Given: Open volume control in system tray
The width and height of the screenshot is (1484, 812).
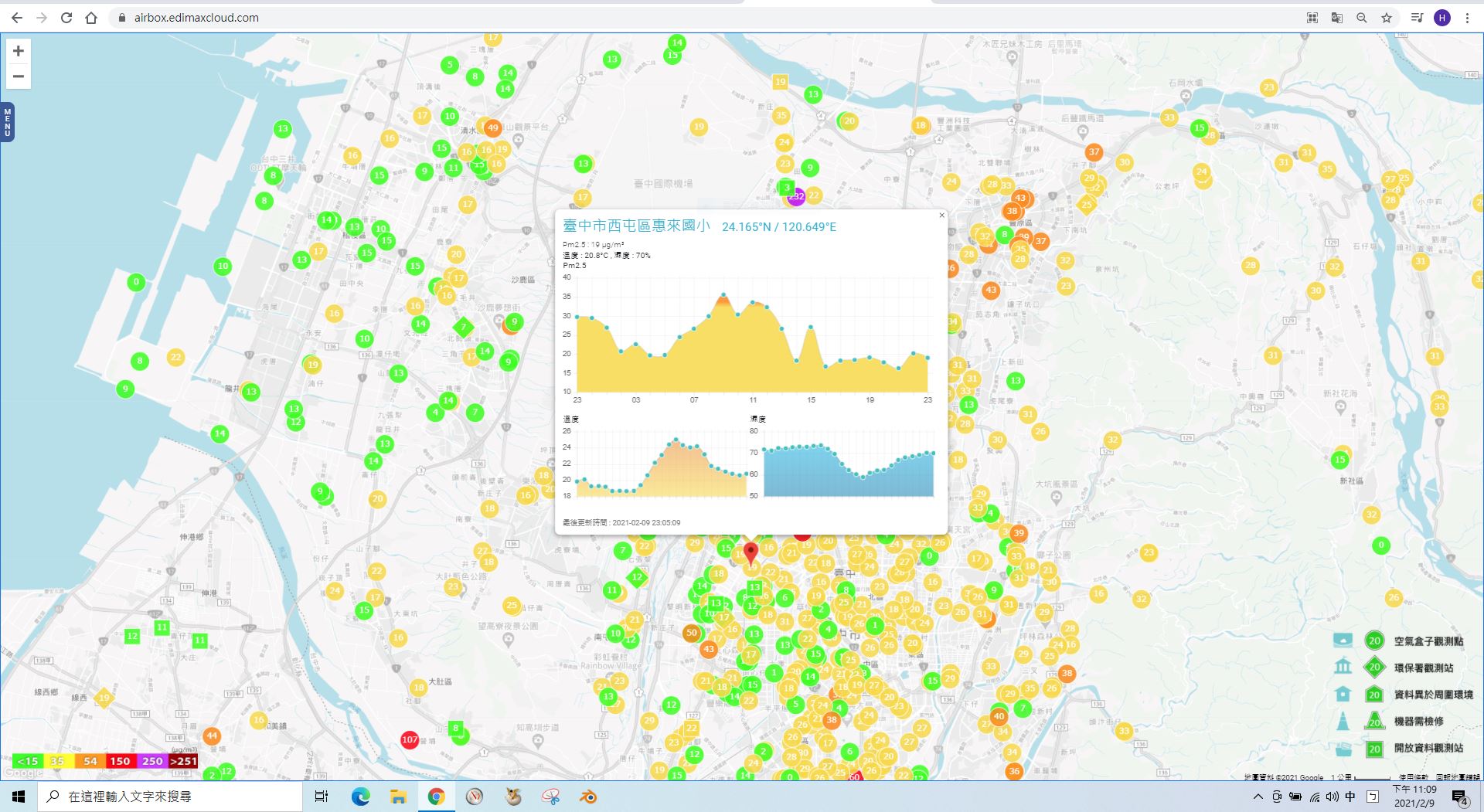Looking at the screenshot, I should coord(1332,797).
